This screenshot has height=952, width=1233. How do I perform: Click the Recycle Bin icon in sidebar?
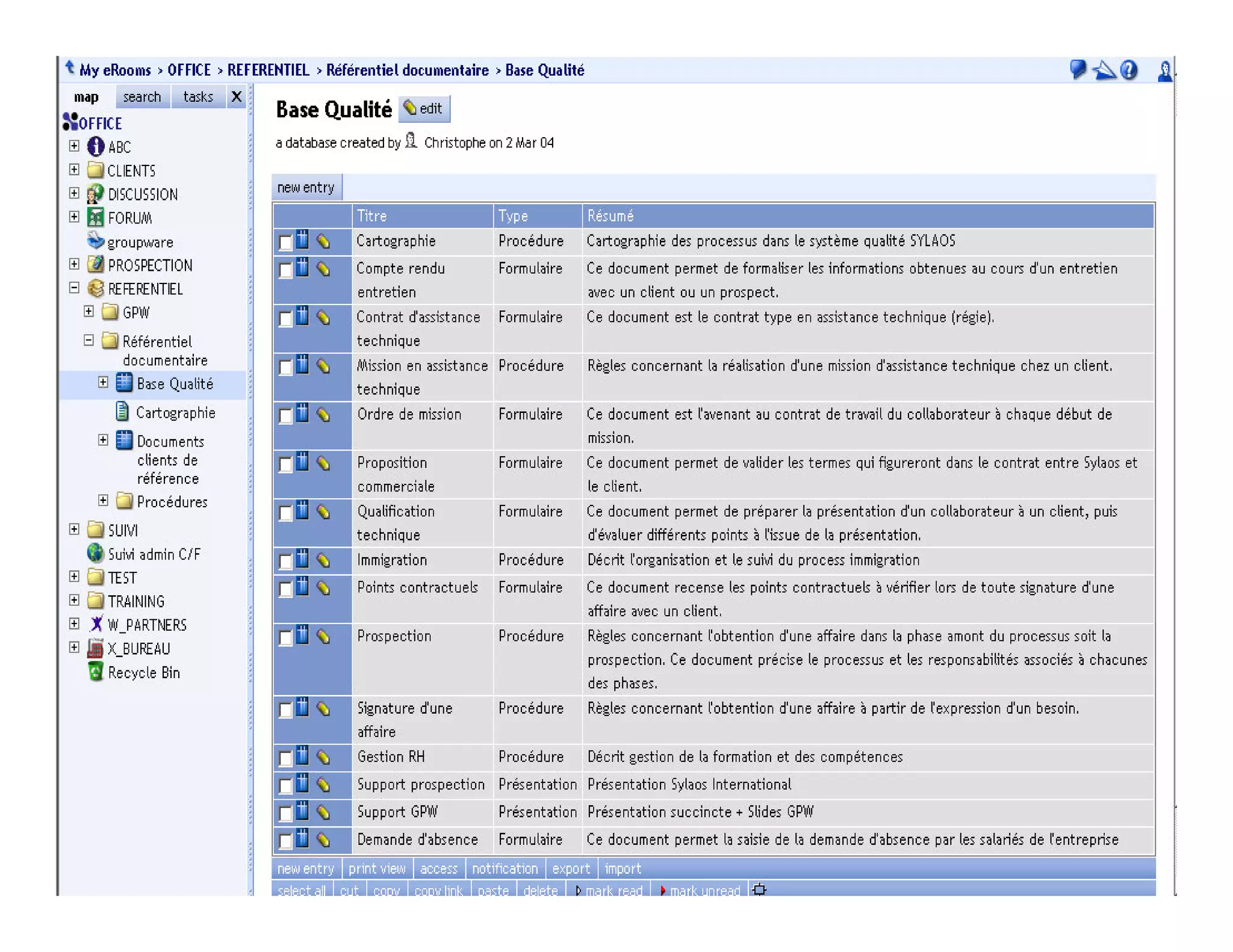(95, 672)
